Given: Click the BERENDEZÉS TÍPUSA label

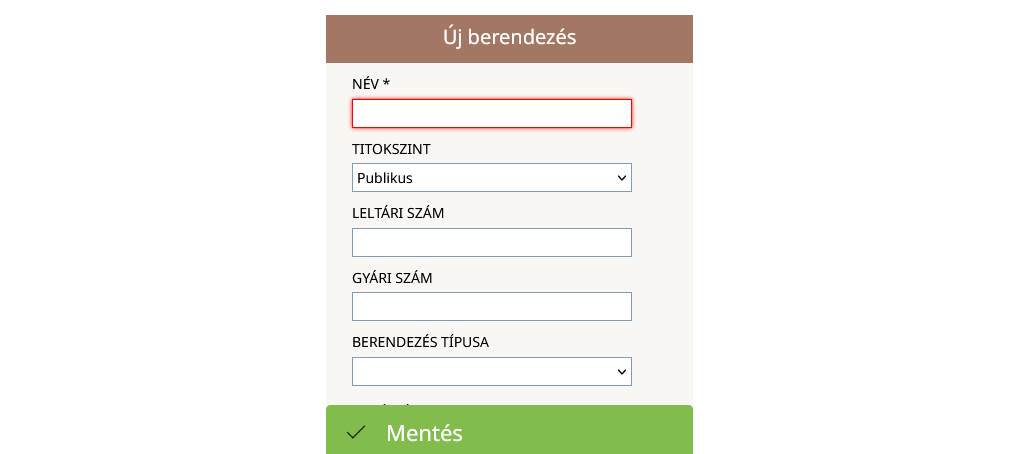Looking at the screenshot, I should 420,342.
